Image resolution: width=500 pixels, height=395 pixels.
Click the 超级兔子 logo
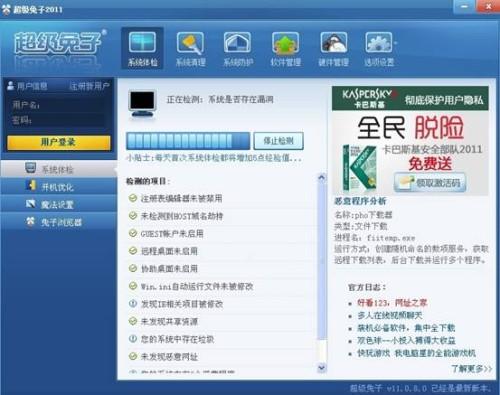pyautogui.click(x=59, y=43)
